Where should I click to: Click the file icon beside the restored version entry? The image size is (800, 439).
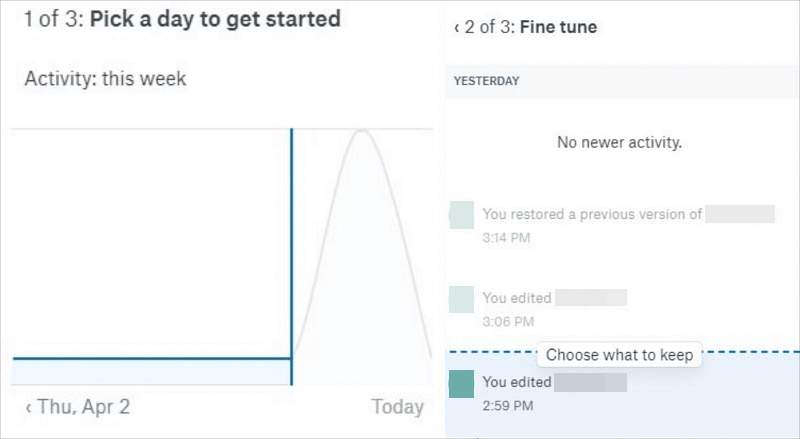[461, 214]
